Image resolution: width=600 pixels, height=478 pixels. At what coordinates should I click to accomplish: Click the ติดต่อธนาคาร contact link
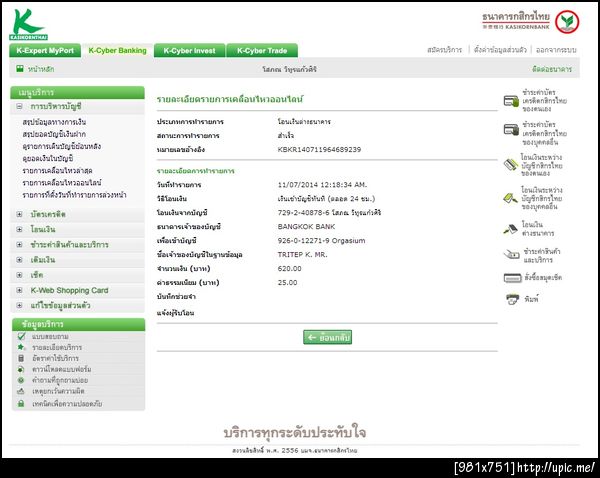click(x=552, y=69)
